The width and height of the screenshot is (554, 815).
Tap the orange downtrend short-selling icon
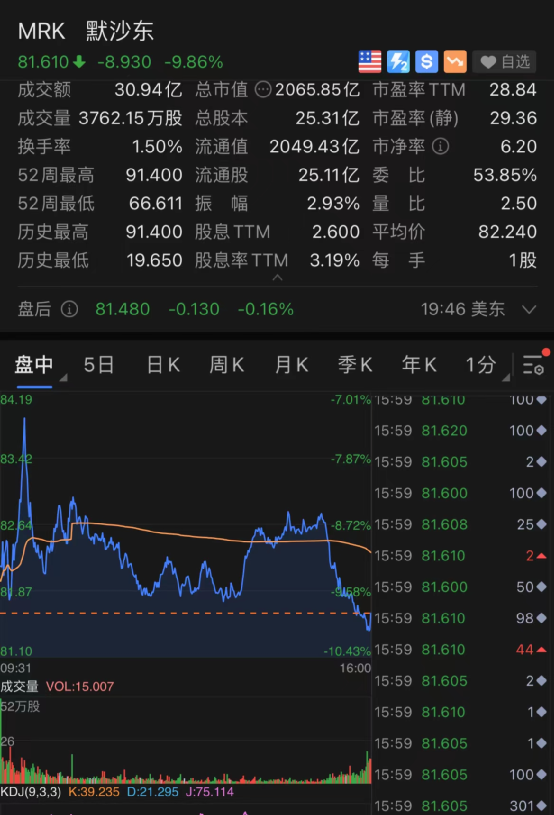pyautogui.click(x=455, y=62)
